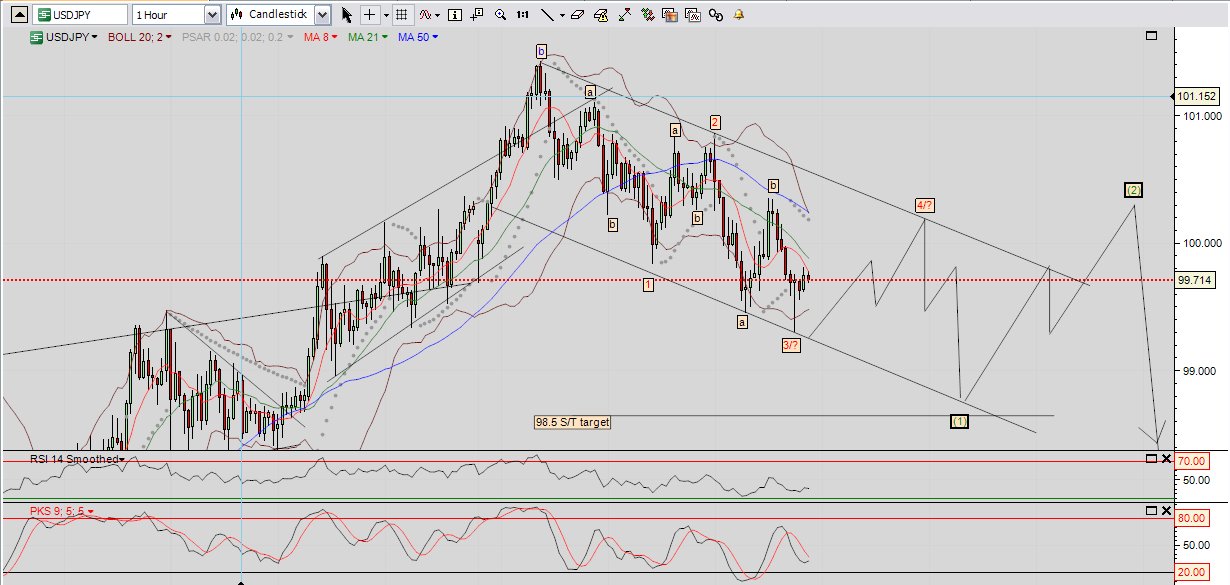Viewport: 1230px width, 585px height.
Task: Click the 101.152 price axis label
Action: [1197, 97]
